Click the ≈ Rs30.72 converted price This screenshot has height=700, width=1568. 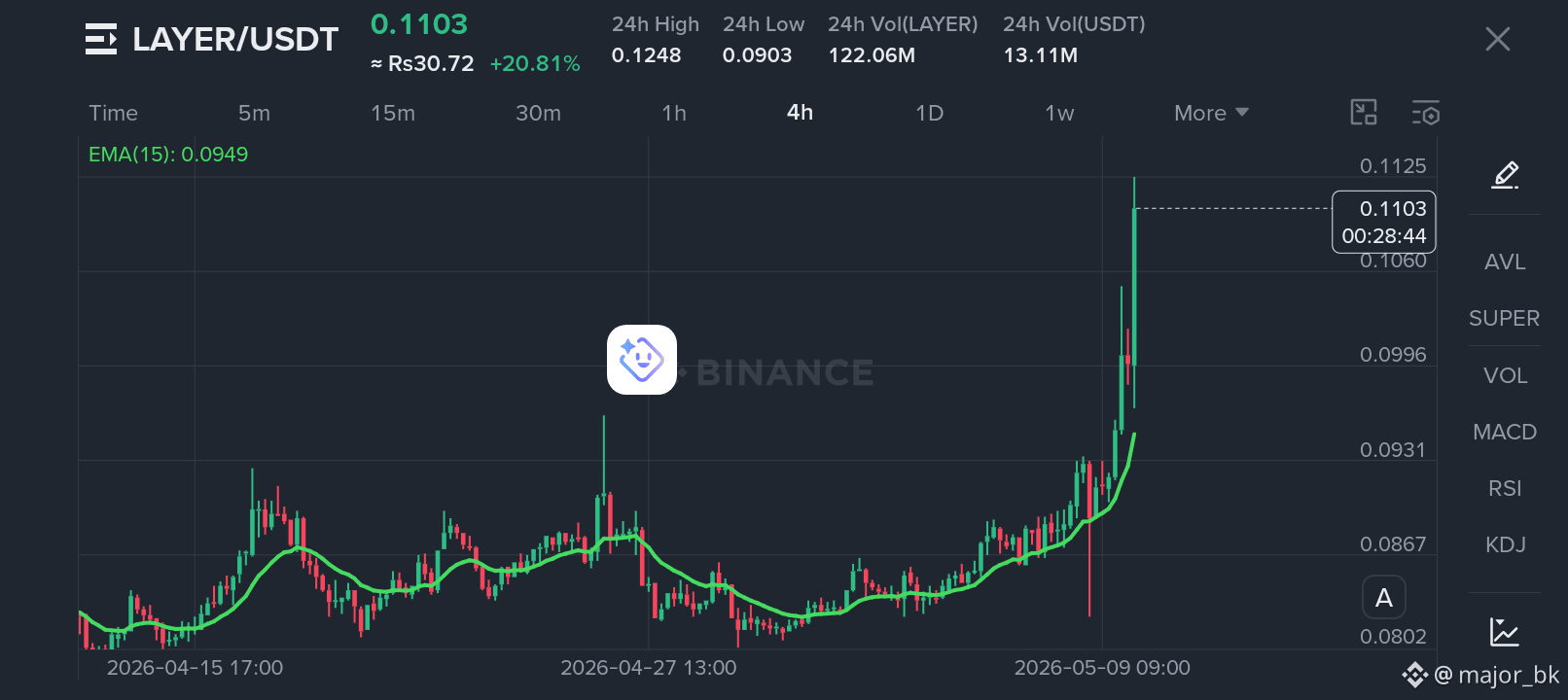pos(422,63)
